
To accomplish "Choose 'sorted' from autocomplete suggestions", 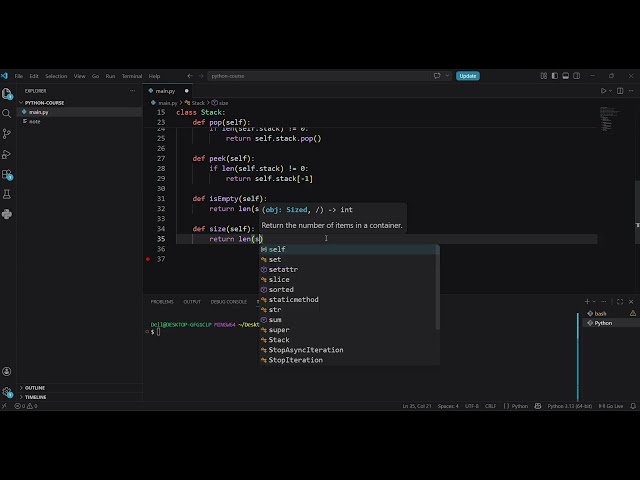I will 348,289.
